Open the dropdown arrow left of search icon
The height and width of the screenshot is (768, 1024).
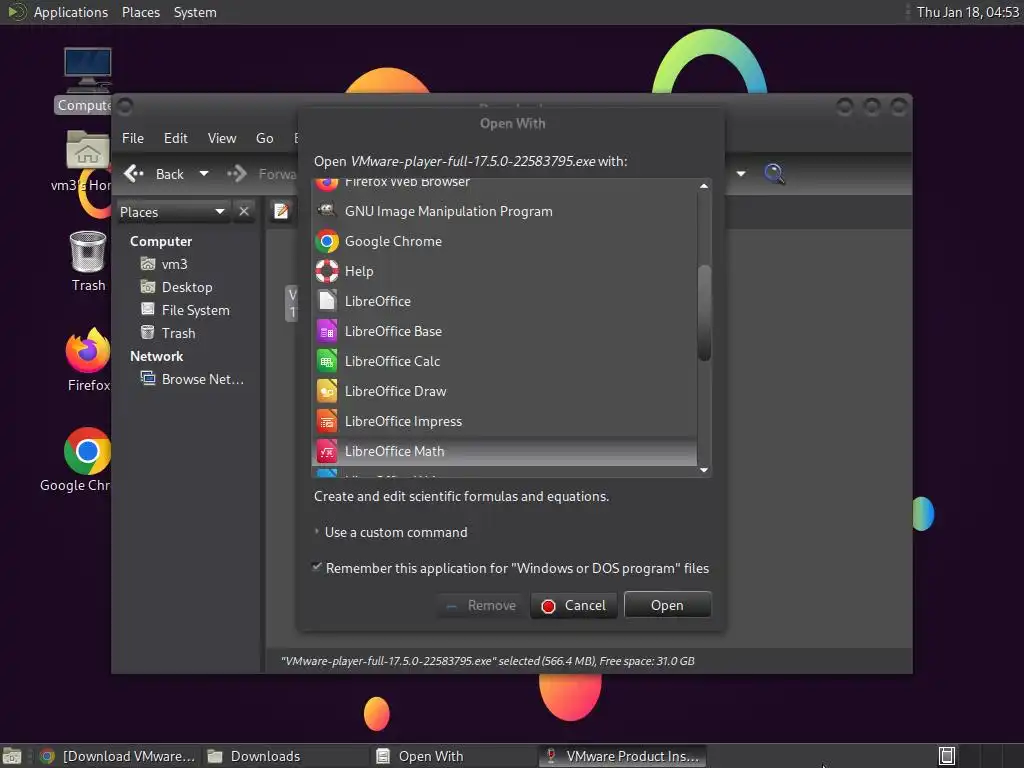click(741, 174)
